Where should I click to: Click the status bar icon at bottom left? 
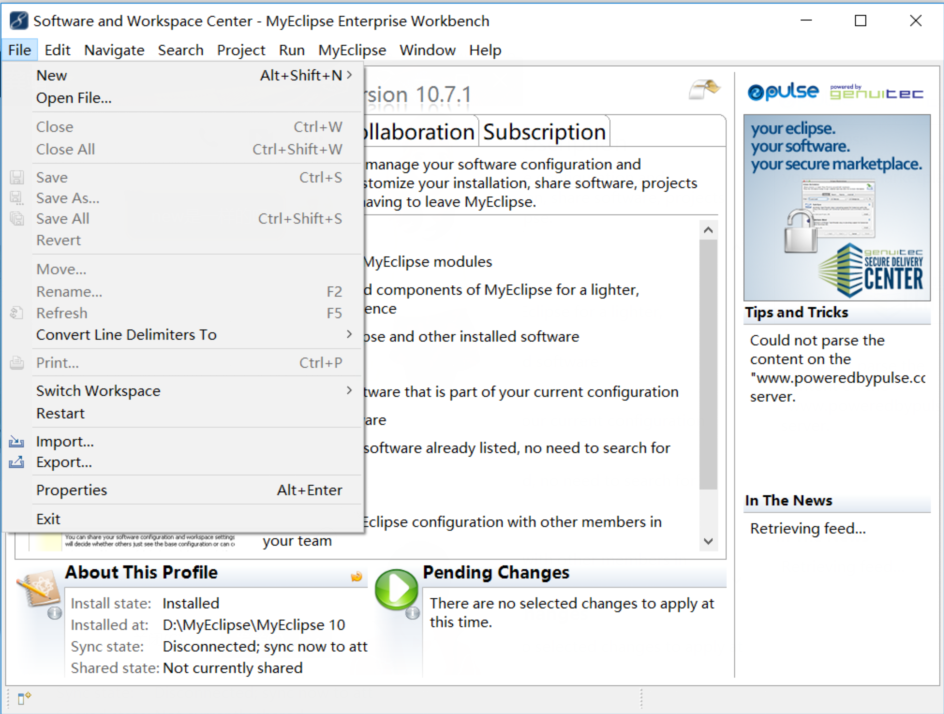click(x=23, y=698)
